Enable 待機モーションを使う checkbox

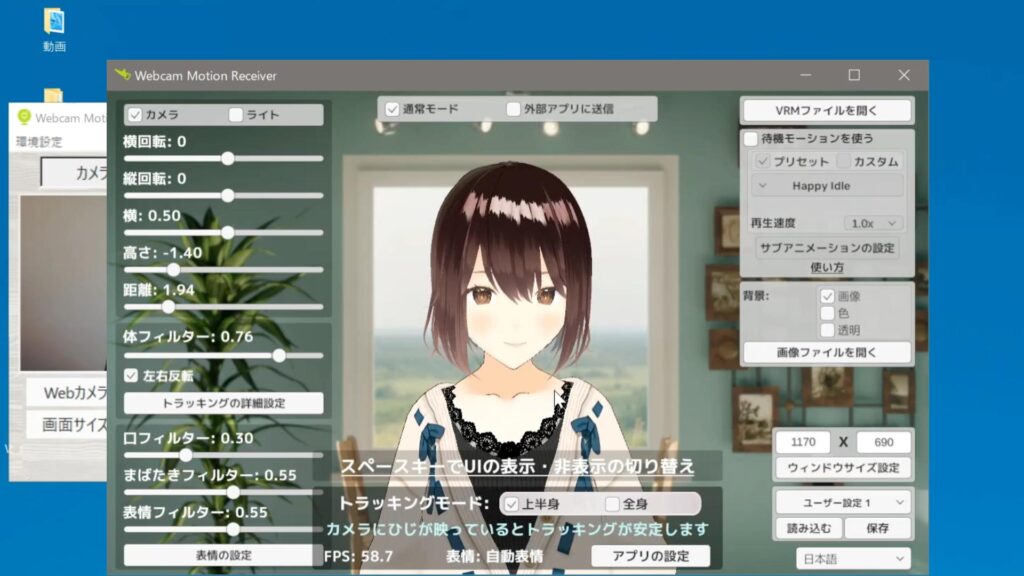751,139
